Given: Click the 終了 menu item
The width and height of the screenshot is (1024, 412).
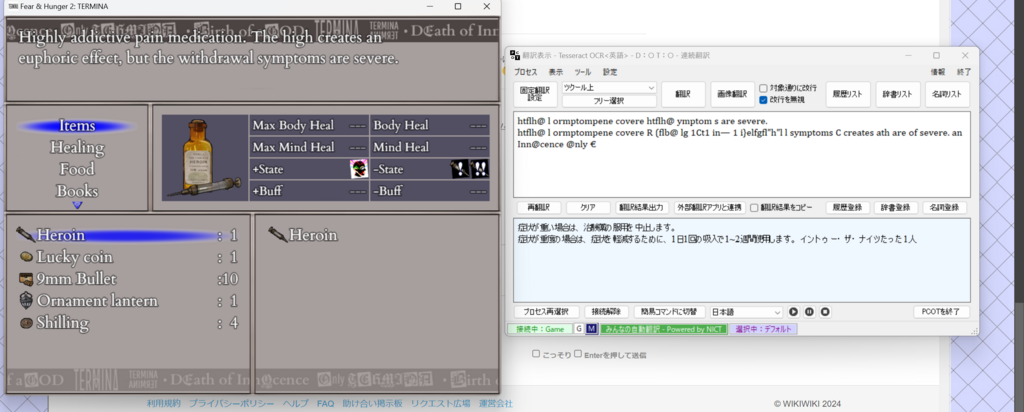Looking at the screenshot, I should [x=964, y=72].
